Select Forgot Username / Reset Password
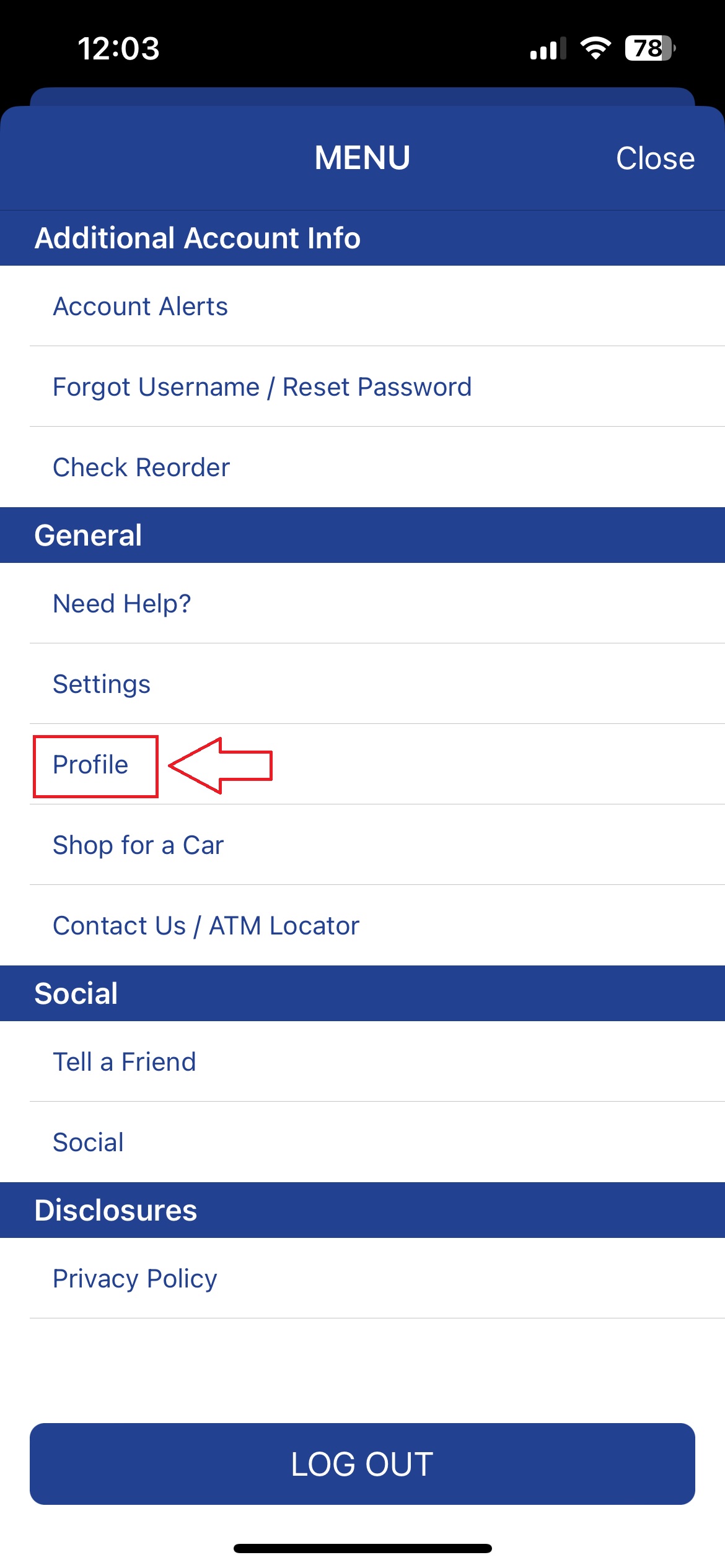Screen dimensions: 725x1568 [362, 386]
